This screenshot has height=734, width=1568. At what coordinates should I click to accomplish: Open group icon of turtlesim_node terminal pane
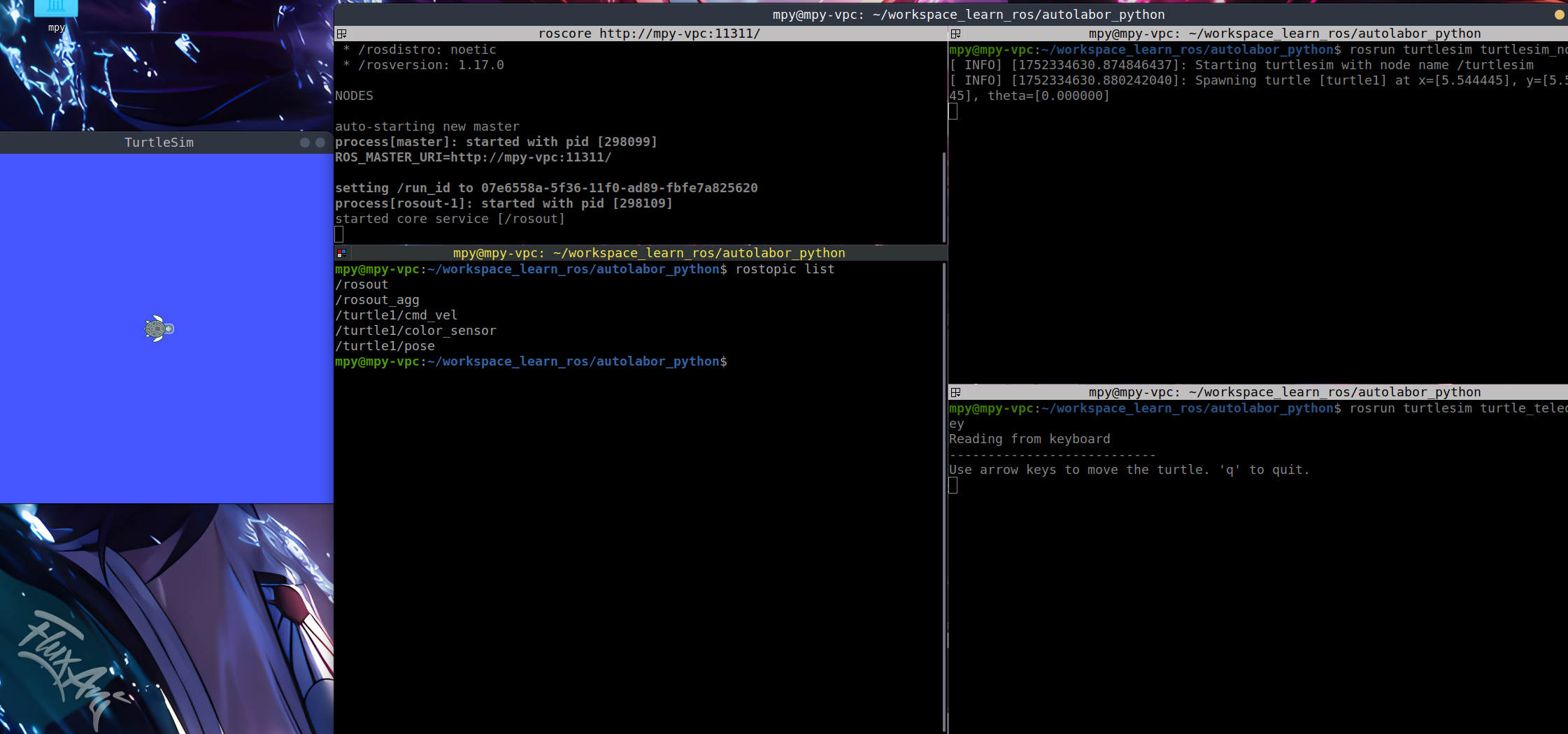(955, 34)
